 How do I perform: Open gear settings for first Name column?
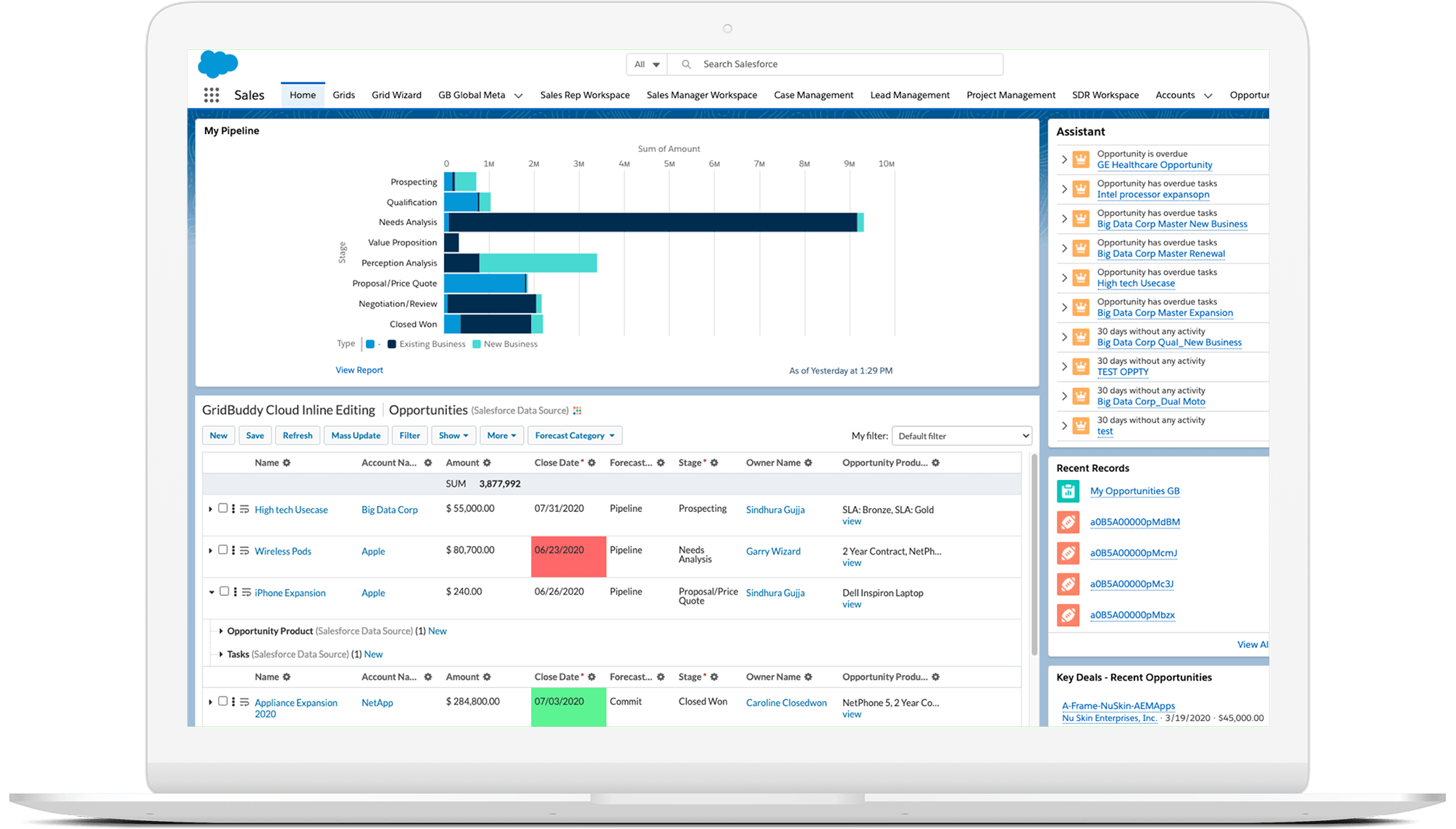(x=287, y=463)
